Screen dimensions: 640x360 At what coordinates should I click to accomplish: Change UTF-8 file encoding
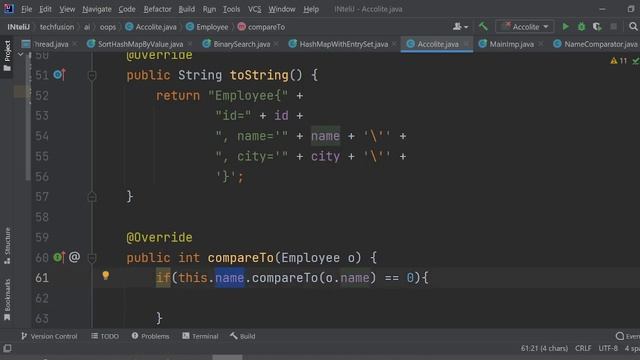[608, 349]
